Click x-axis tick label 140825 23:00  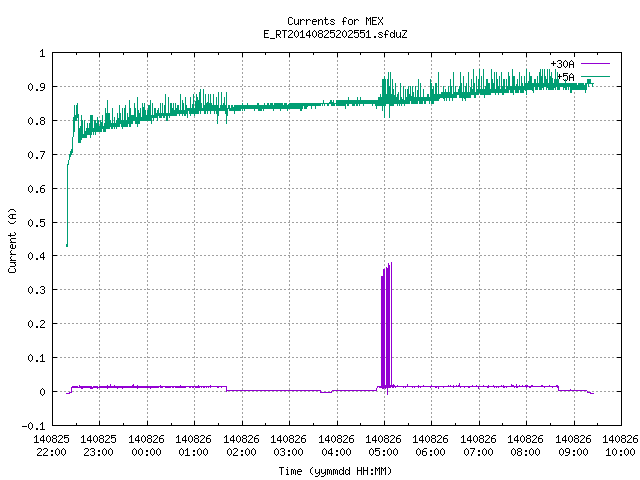coord(98,446)
